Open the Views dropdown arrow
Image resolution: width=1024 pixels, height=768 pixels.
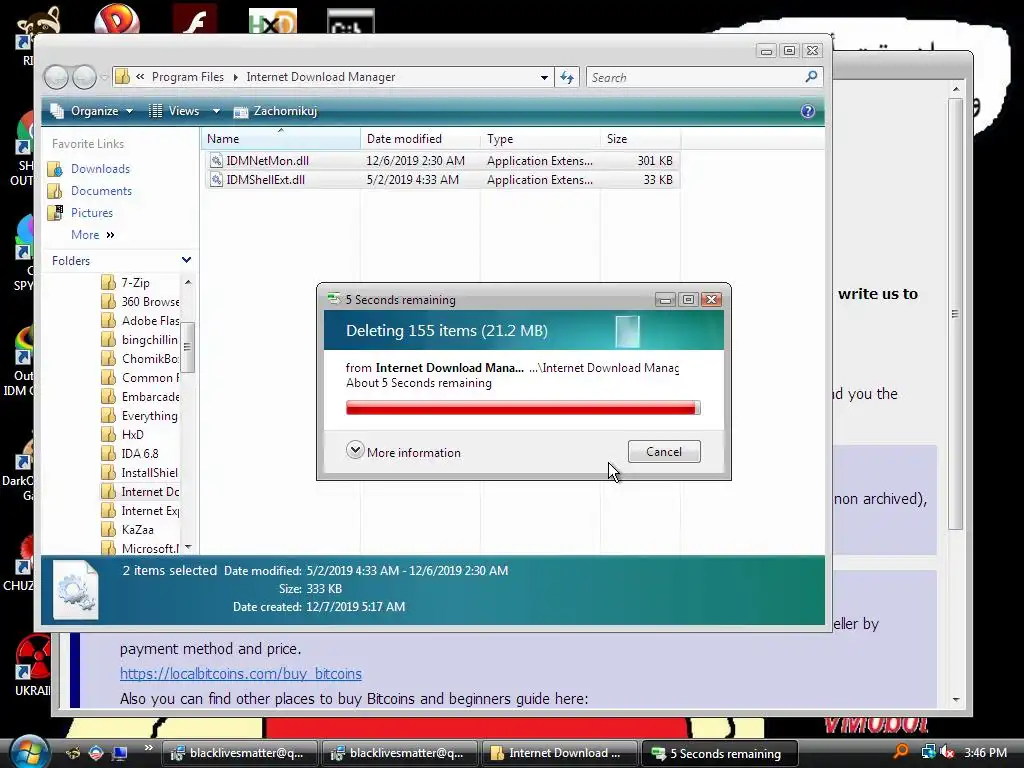pyautogui.click(x=216, y=111)
